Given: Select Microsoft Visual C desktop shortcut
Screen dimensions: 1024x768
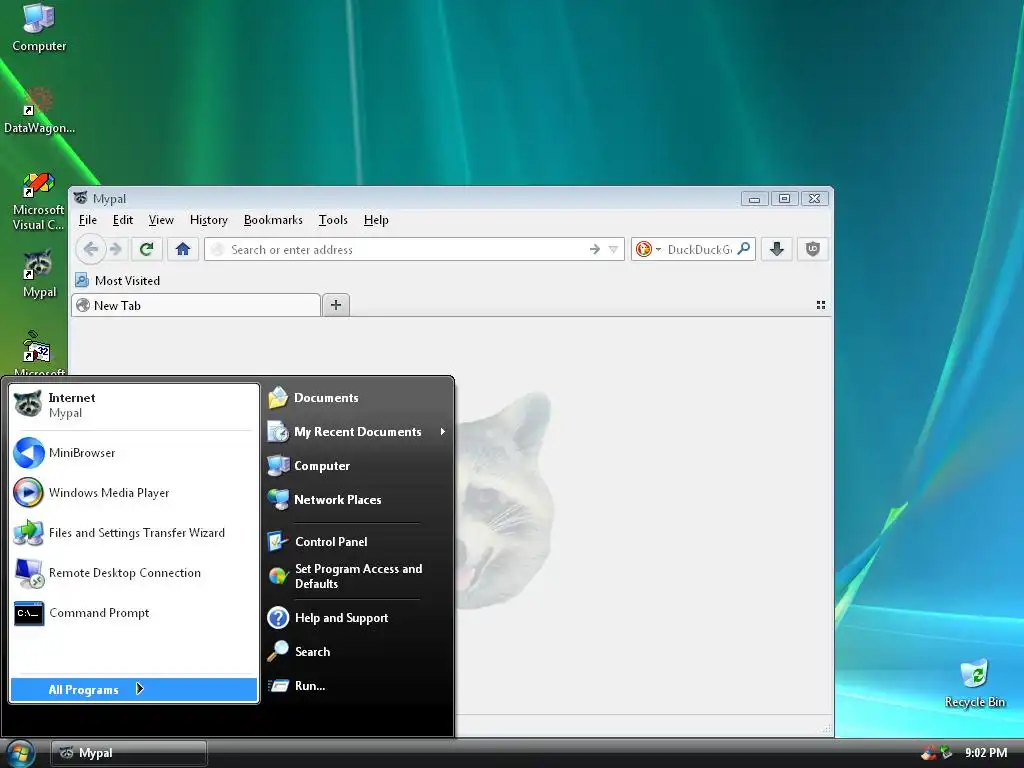Looking at the screenshot, I should [x=39, y=202].
